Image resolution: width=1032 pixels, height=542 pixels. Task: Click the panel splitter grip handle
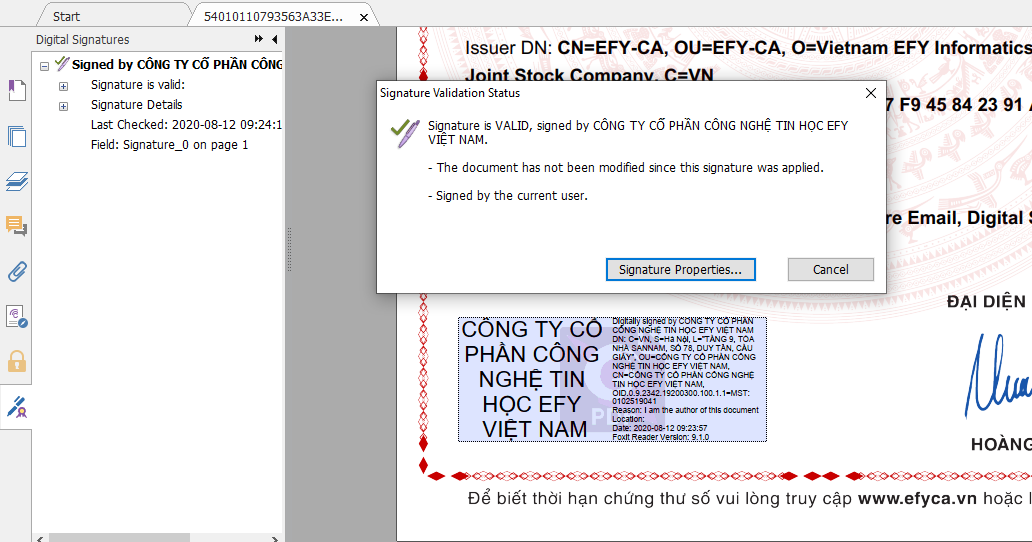(x=289, y=250)
